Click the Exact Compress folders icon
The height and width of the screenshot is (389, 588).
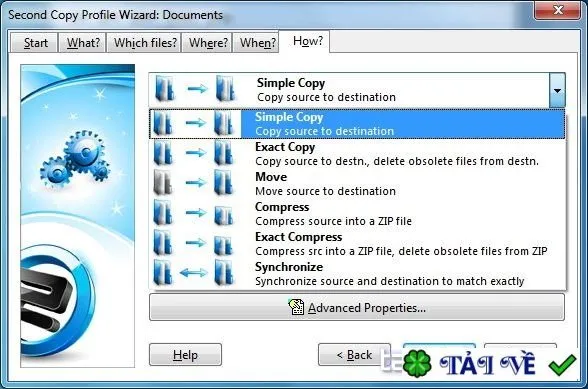pos(195,243)
